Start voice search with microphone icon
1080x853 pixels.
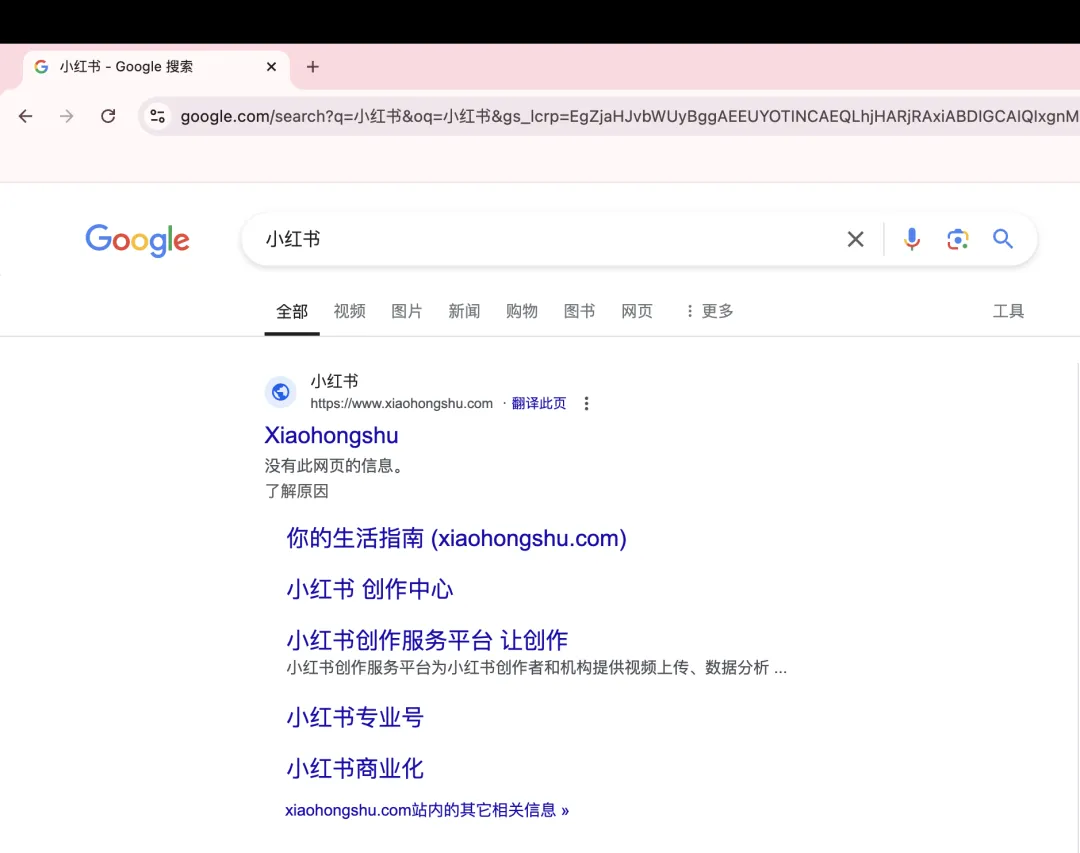tap(911, 239)
